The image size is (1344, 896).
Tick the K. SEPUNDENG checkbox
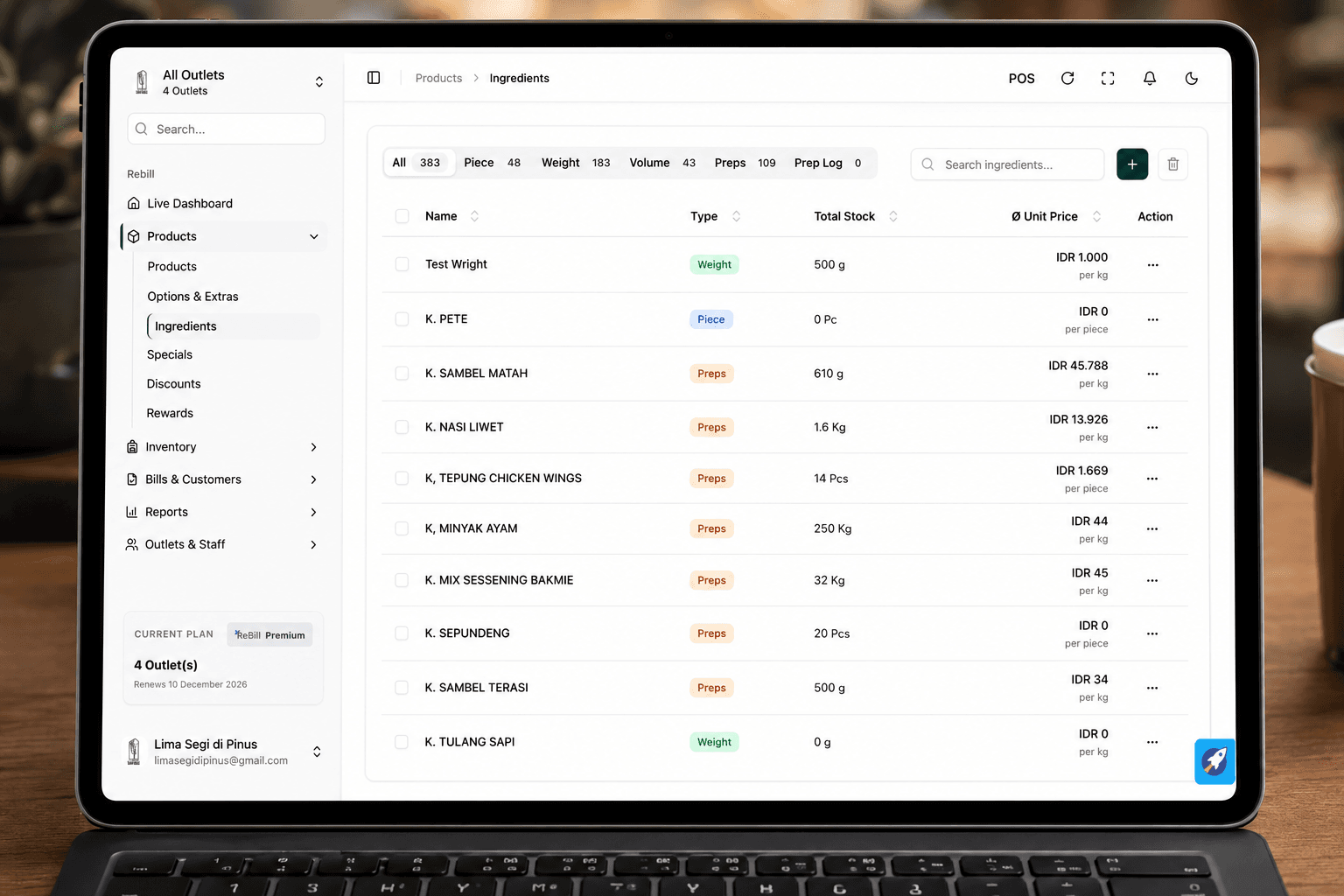[x=402, y=633]
